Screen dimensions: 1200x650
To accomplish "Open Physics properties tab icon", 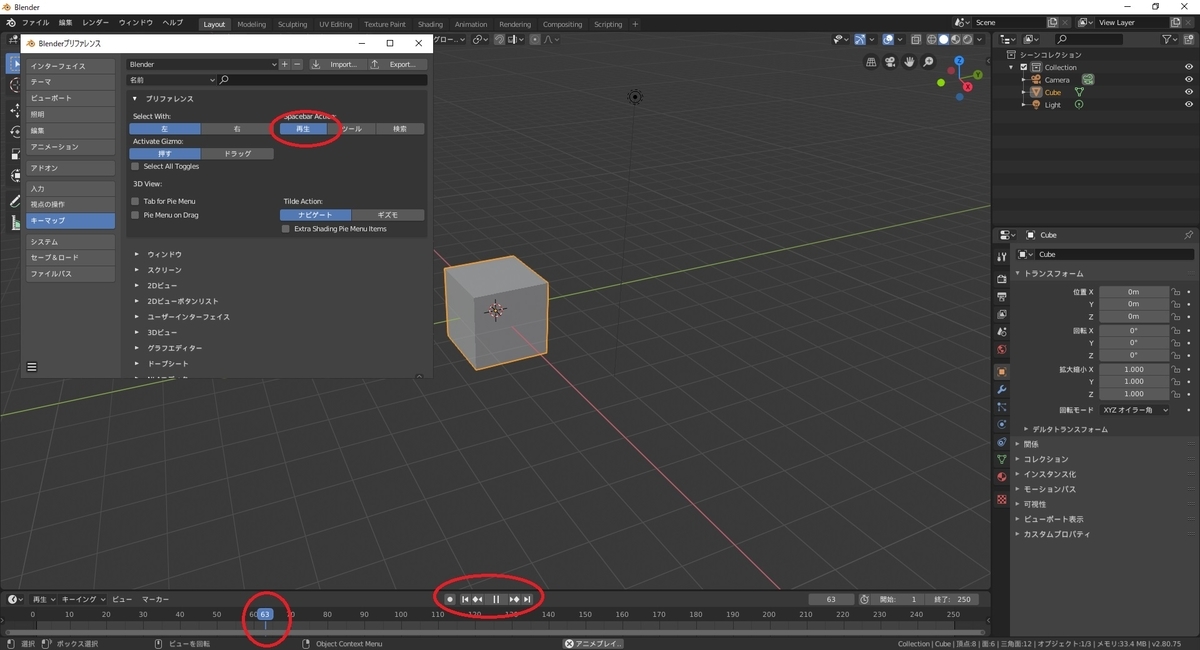I will [1002, 424].
